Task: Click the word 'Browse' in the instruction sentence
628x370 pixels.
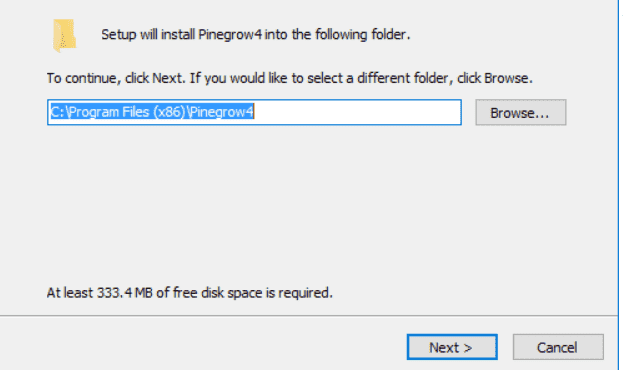Action: click(x=506, y=78)
